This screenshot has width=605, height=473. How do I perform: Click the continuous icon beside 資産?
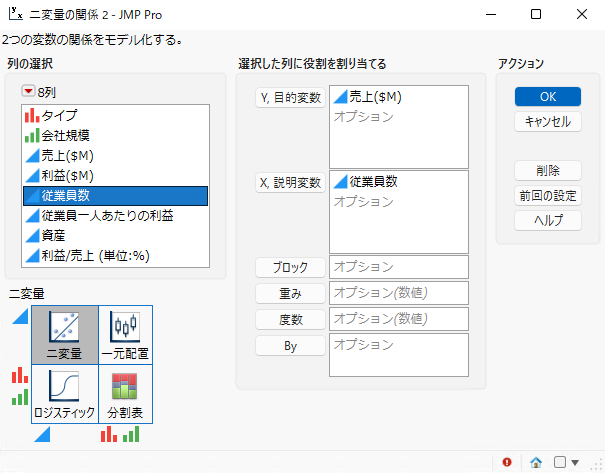tap(32, 236)
